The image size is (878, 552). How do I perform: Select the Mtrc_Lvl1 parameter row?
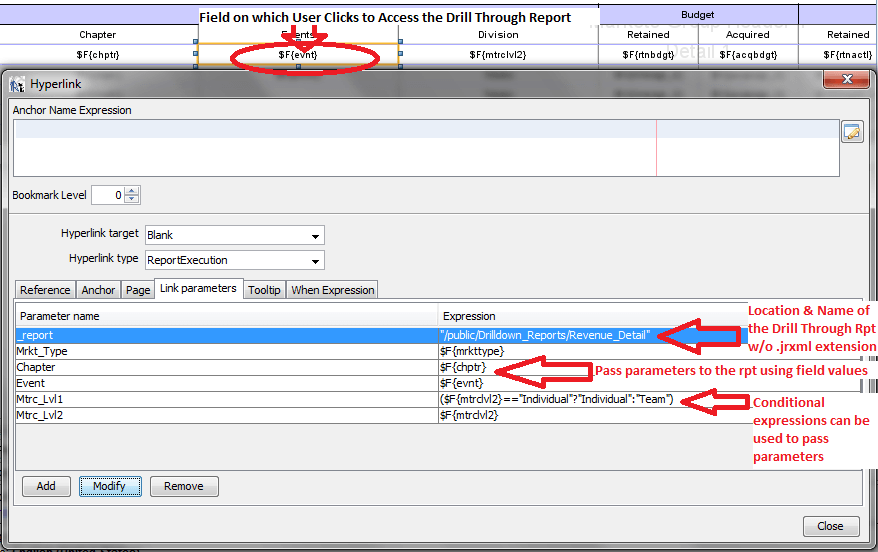226,399
